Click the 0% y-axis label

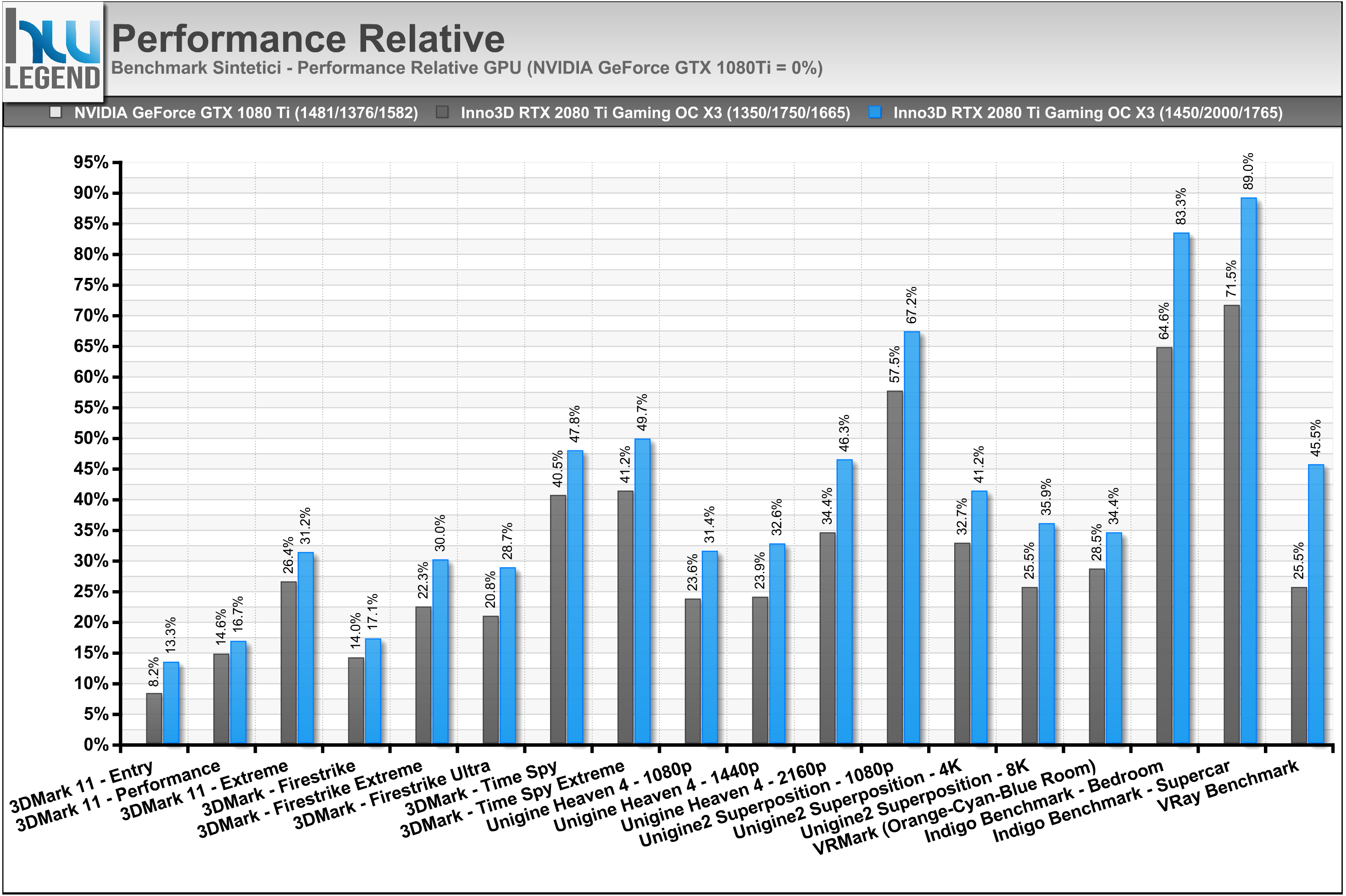point(96,745)
